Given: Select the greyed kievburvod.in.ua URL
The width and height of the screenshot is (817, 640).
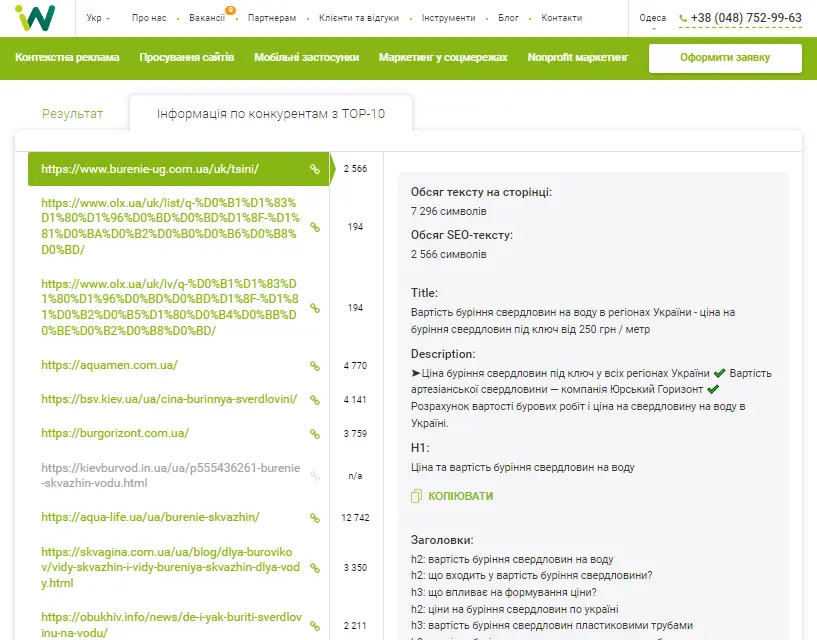Looking at the screenshot, I should 170,475.
